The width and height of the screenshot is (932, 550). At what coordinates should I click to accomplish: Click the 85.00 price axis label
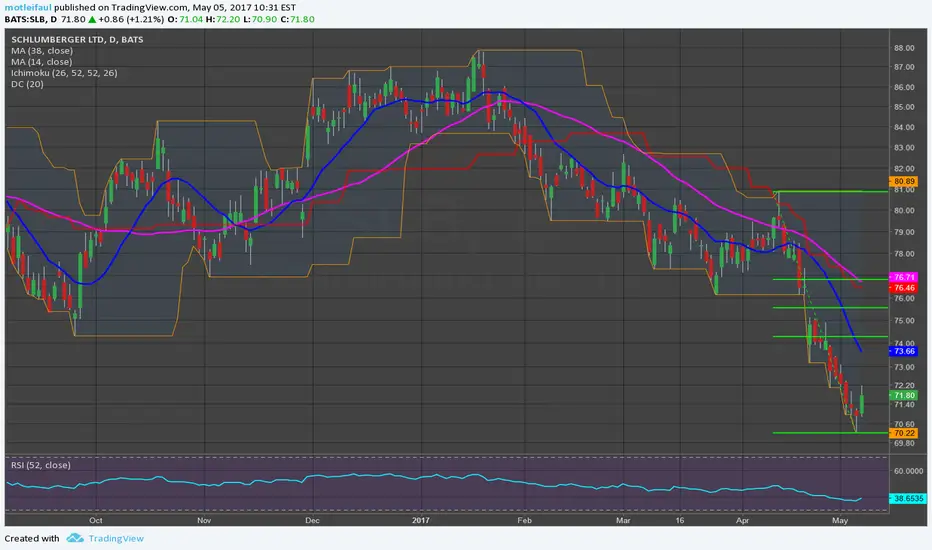903,108
